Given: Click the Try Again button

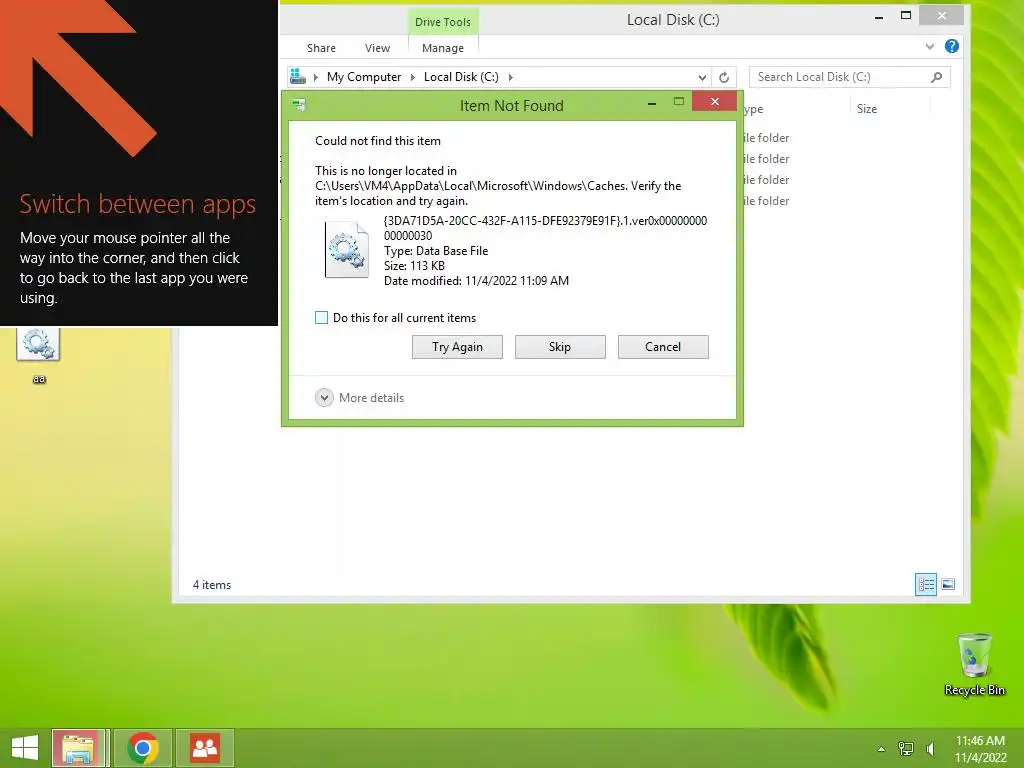Looking at the screenshot, I should 457,347.
